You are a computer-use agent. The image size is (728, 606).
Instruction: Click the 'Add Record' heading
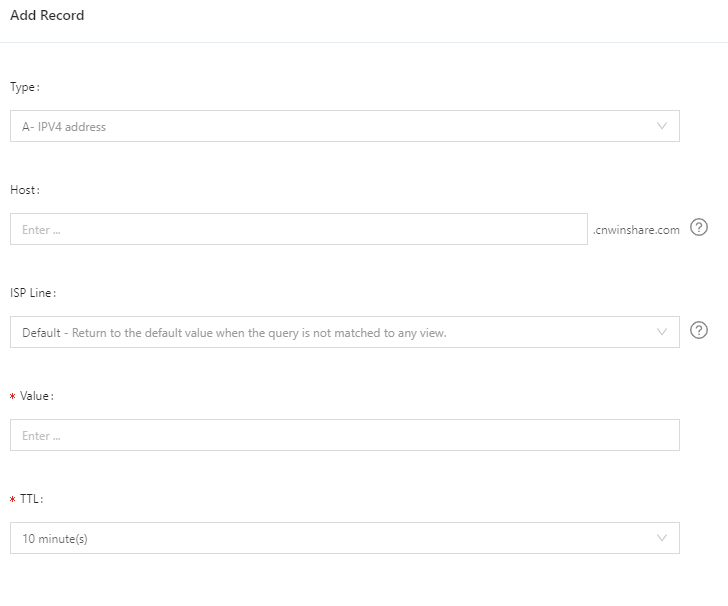pyautogui.click(x=47, y=16)
